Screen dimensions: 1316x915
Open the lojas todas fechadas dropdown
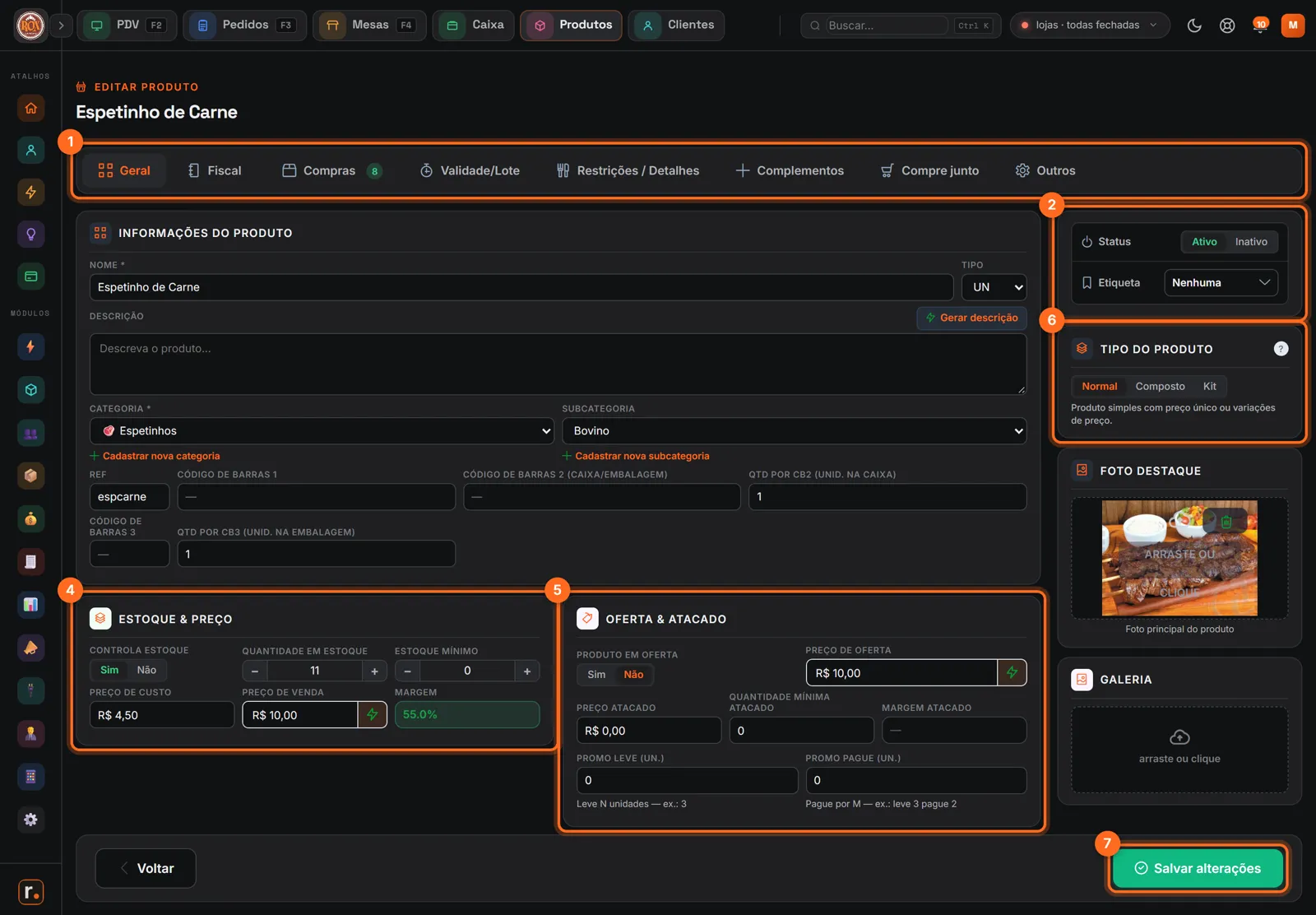point(1089,26)
